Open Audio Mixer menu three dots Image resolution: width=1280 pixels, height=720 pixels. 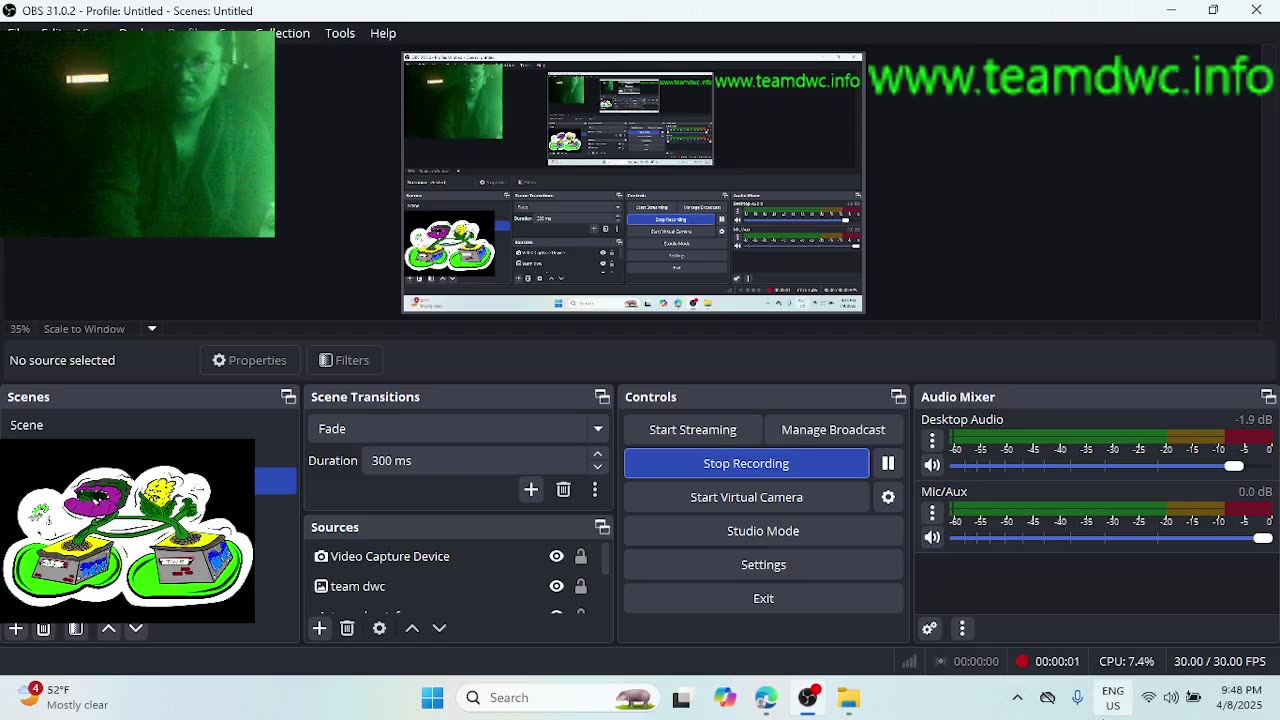point(962,628)
